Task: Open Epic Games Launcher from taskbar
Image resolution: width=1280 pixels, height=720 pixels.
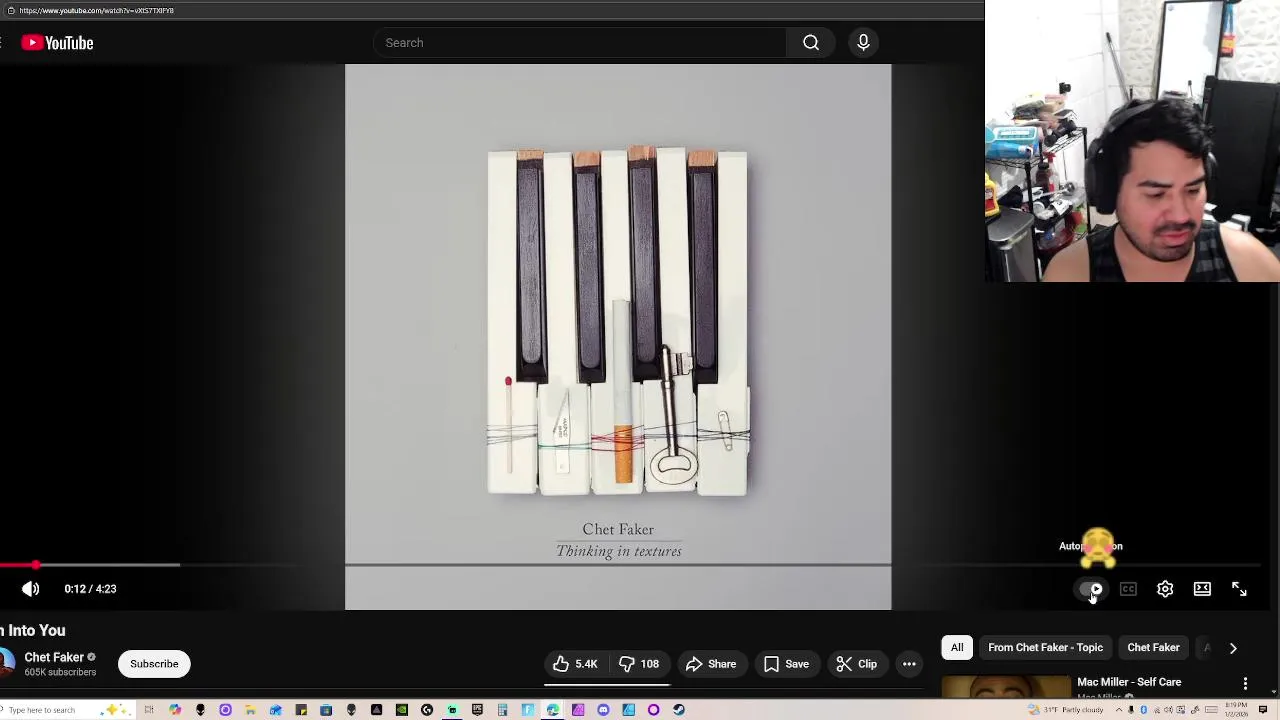Action: [x=477, y=710]
